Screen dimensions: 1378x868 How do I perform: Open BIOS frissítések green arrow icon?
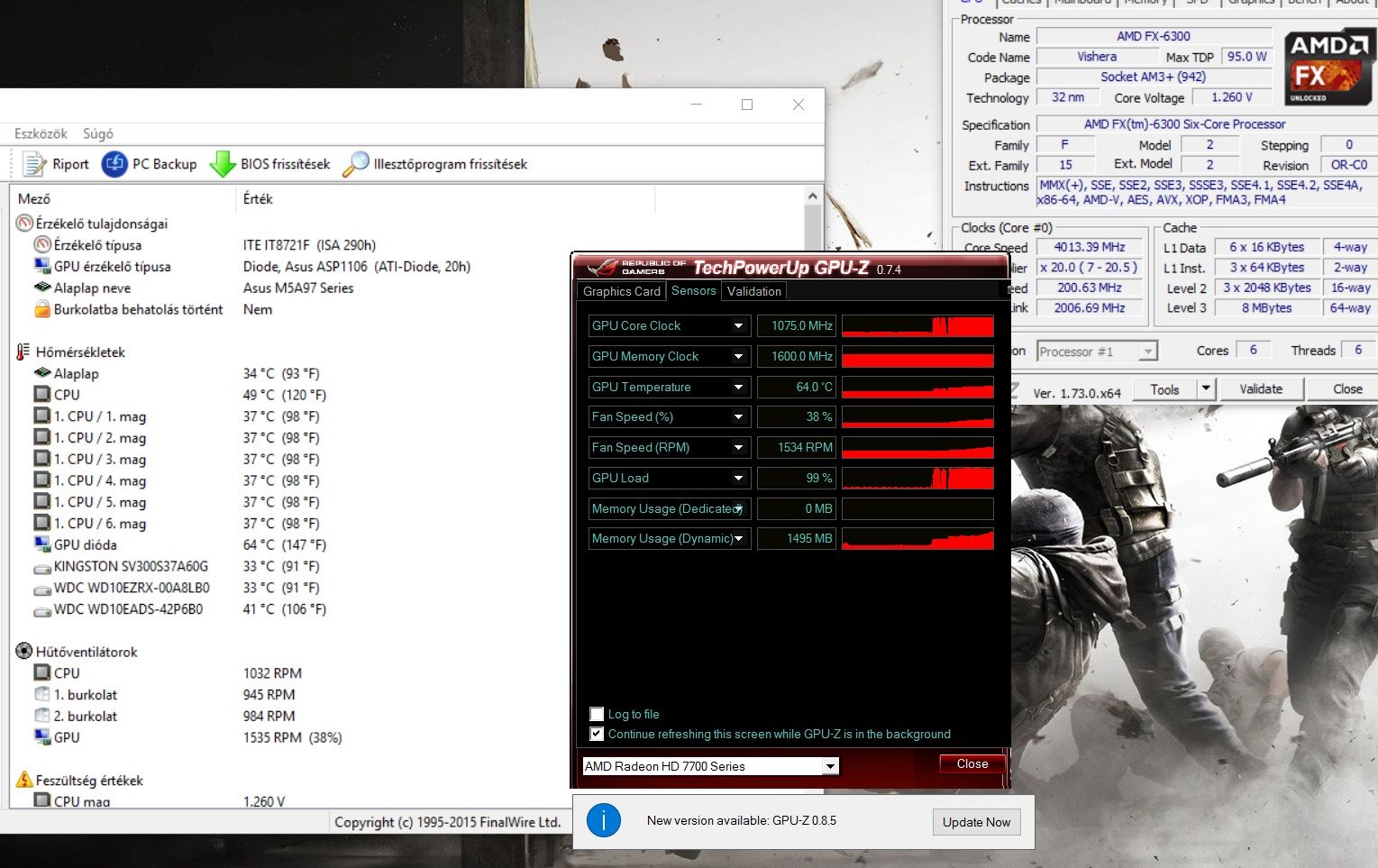(223, 164)
